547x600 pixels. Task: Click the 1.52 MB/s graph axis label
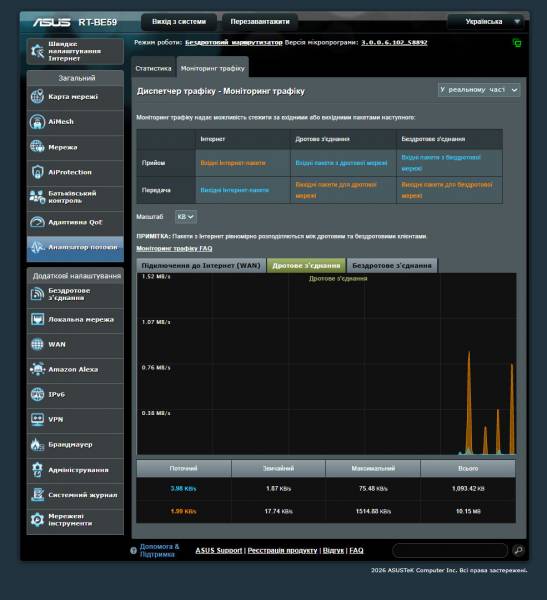156,276
